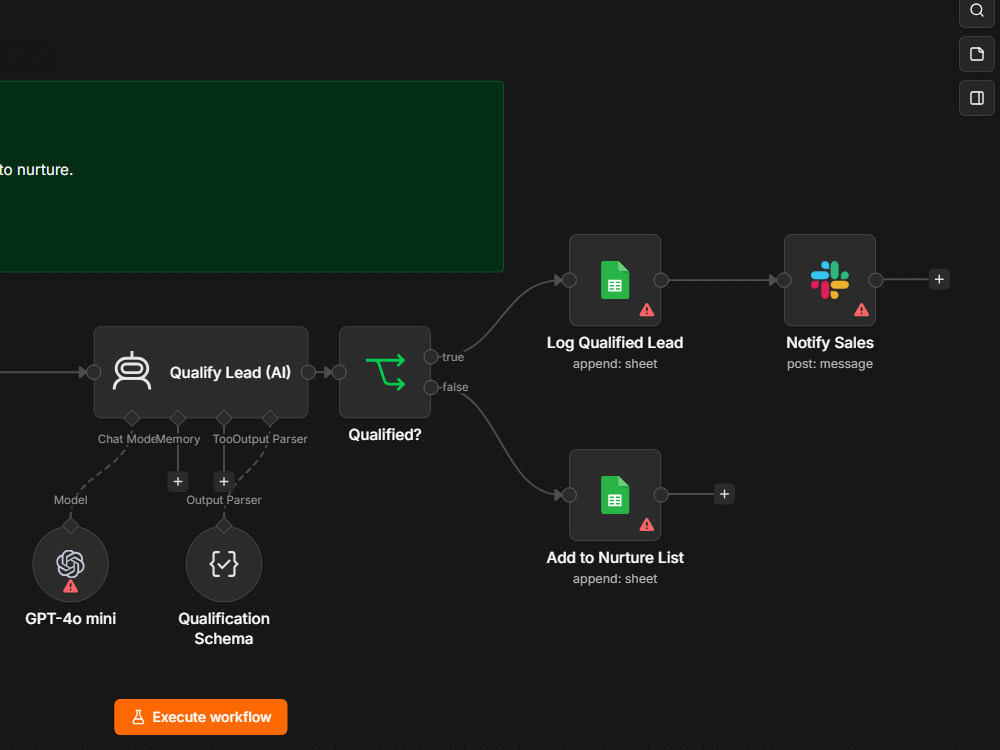
Task: Add a node after Add to Nurture List
Action: pos(724,494)
